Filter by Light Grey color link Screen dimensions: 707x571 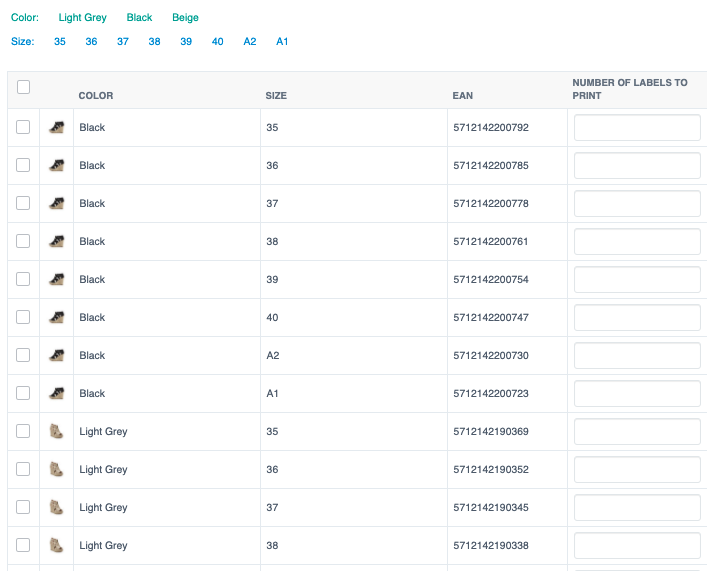pyautogui.click(x=82, y=18)
